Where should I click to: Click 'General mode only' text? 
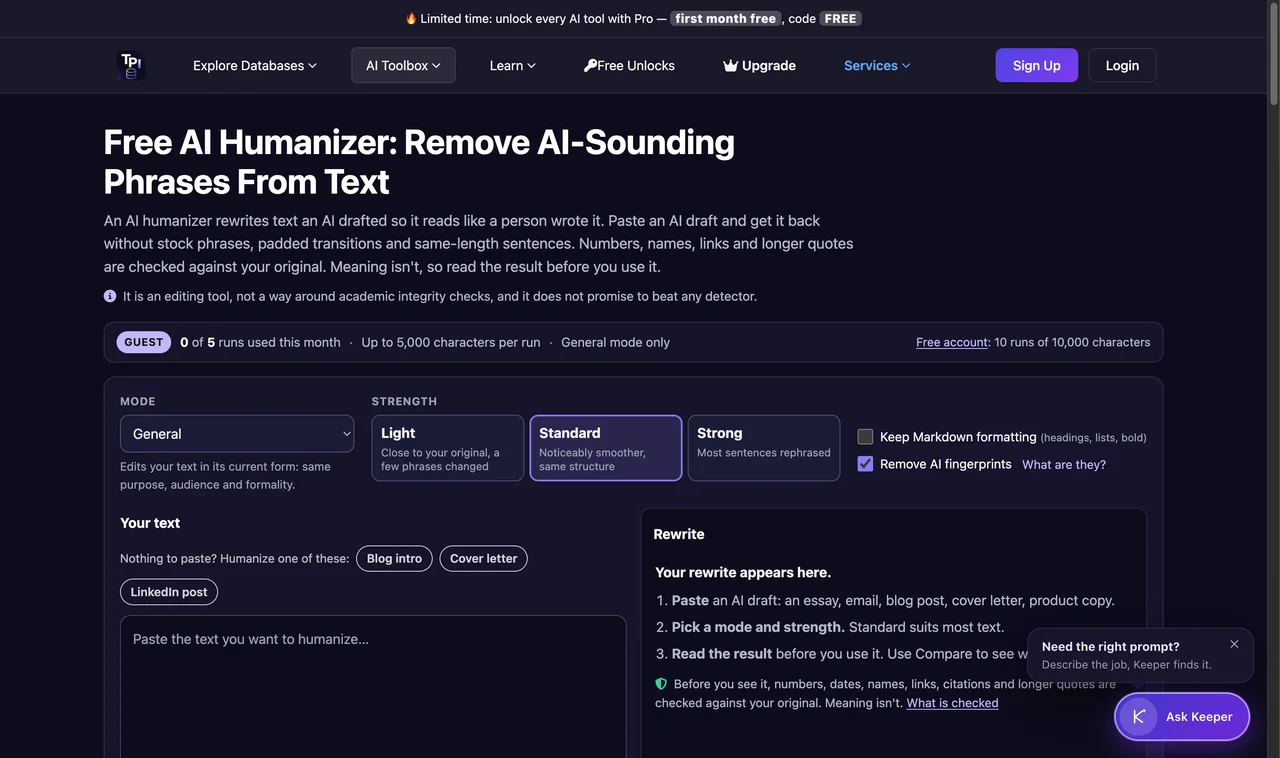pyautogui.click(x=615, y=342)
